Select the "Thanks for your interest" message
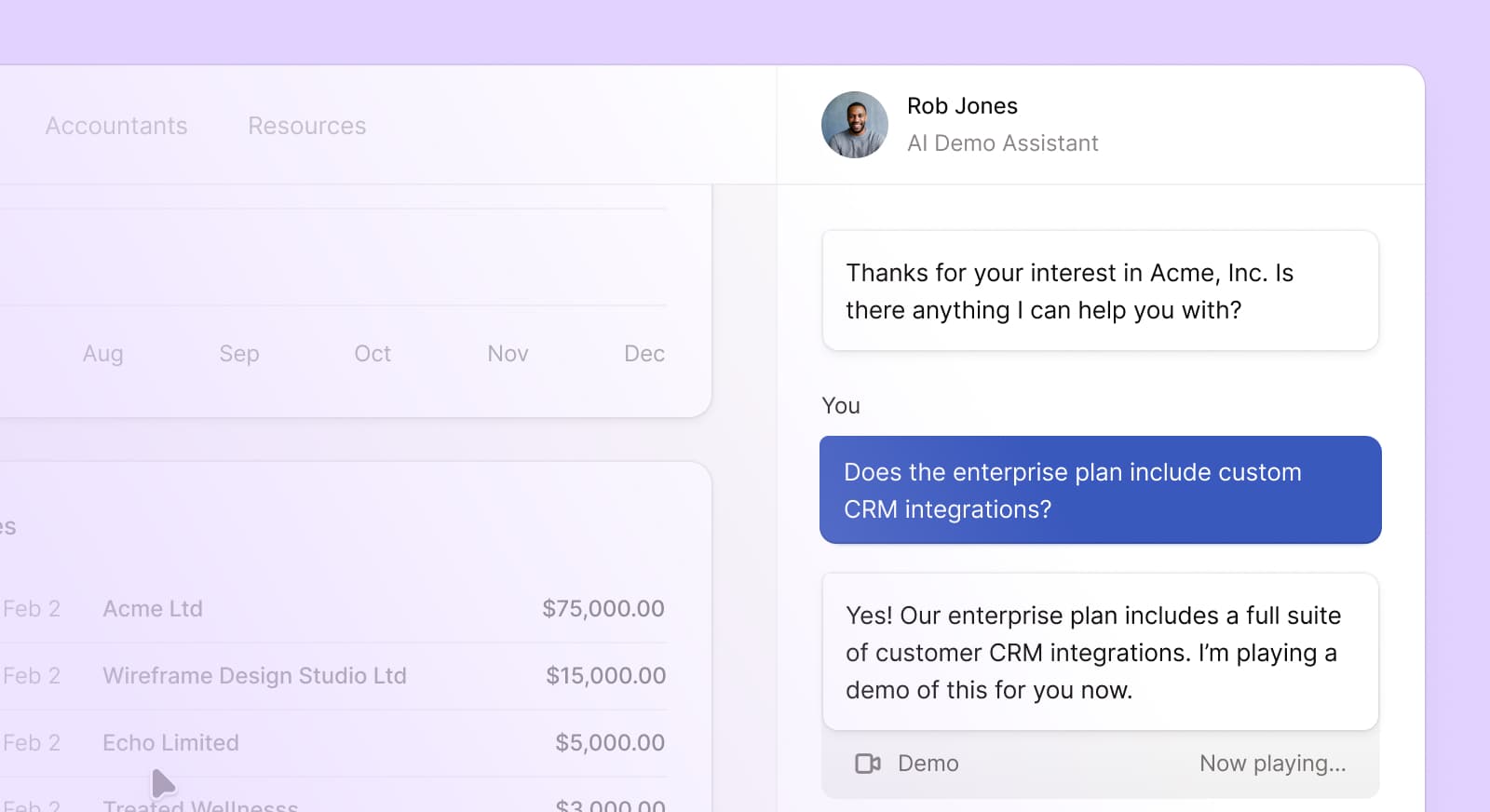Image resolution: width=1490 pixels, height=812 pixels. click(1100, 291)
